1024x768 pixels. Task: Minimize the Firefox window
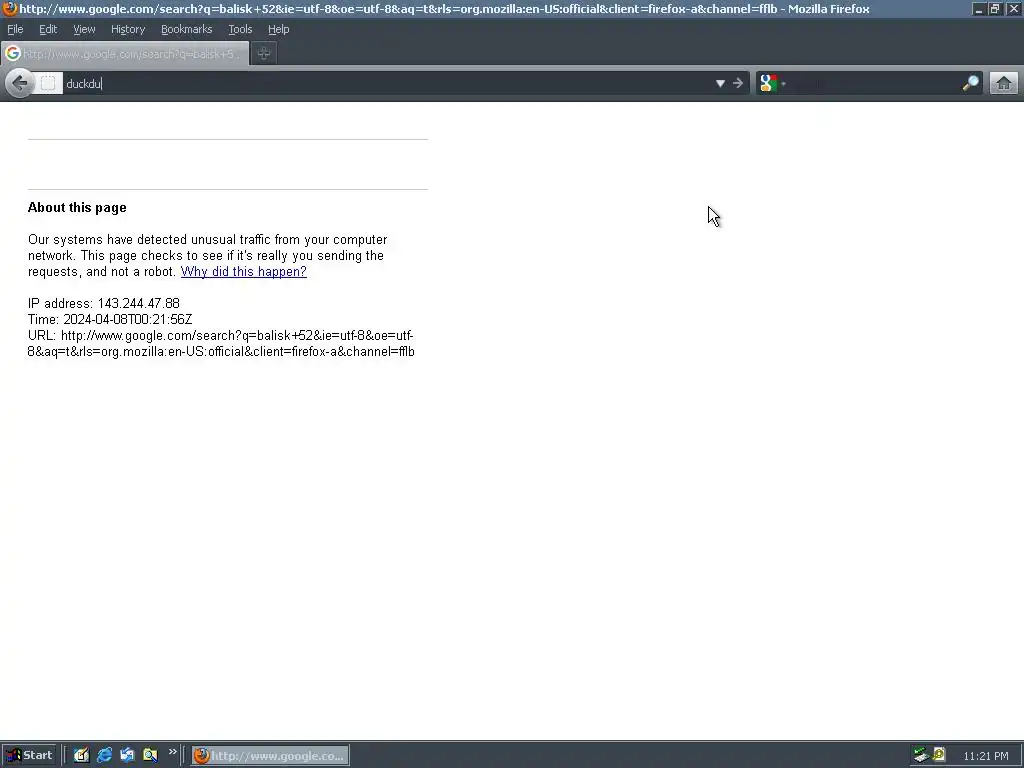978,8
